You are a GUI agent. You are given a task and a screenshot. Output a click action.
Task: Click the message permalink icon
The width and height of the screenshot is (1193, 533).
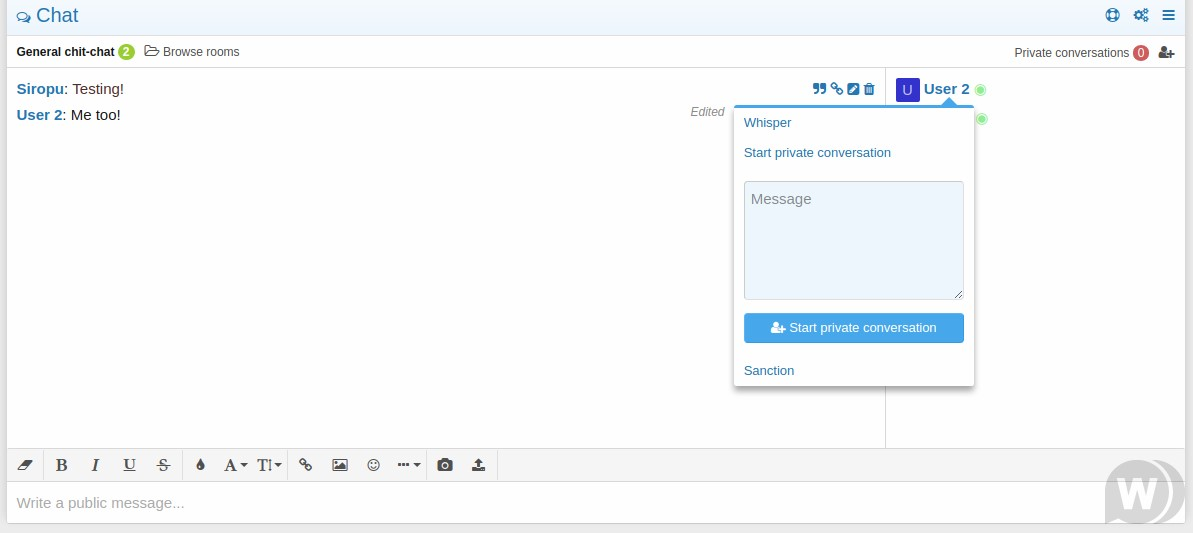[x=837, y=89]
